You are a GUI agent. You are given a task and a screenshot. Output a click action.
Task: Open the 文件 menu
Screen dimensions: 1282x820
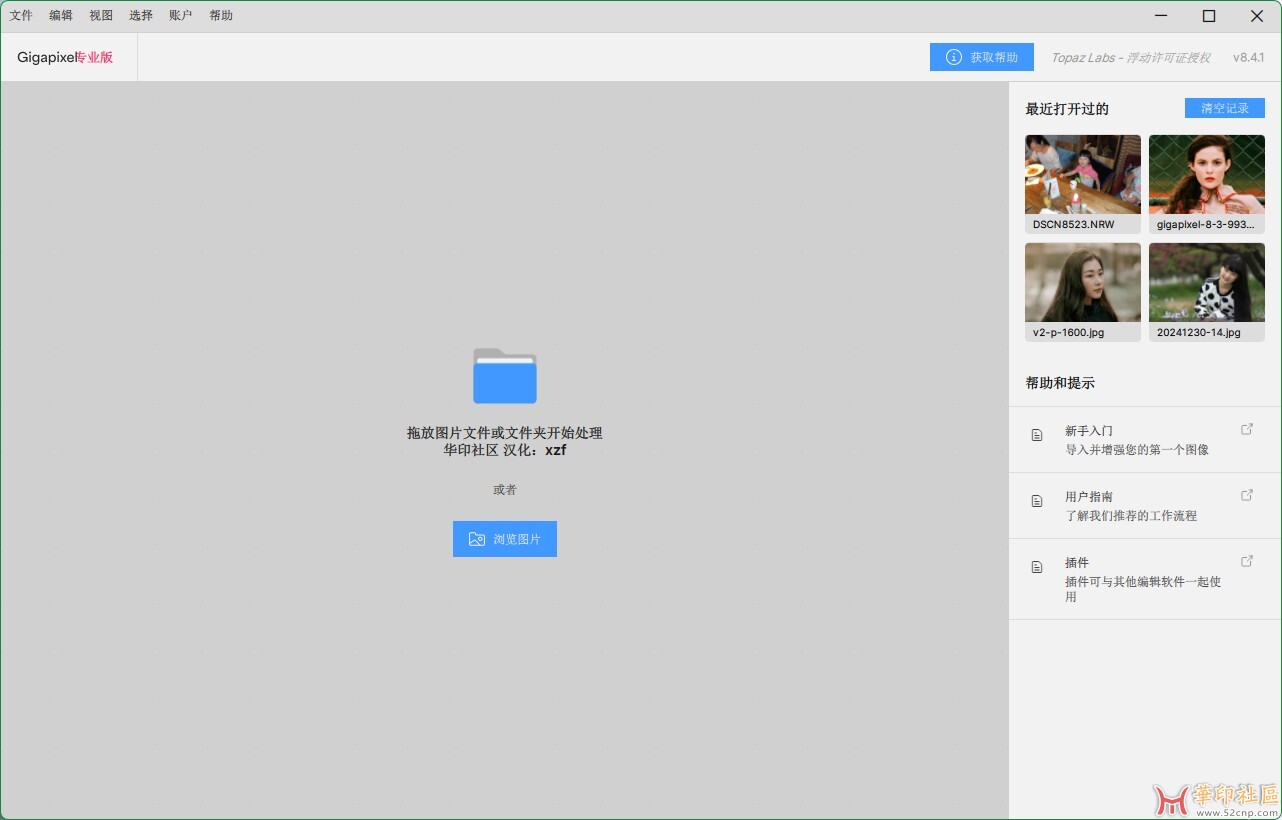(x=21, y=16)
